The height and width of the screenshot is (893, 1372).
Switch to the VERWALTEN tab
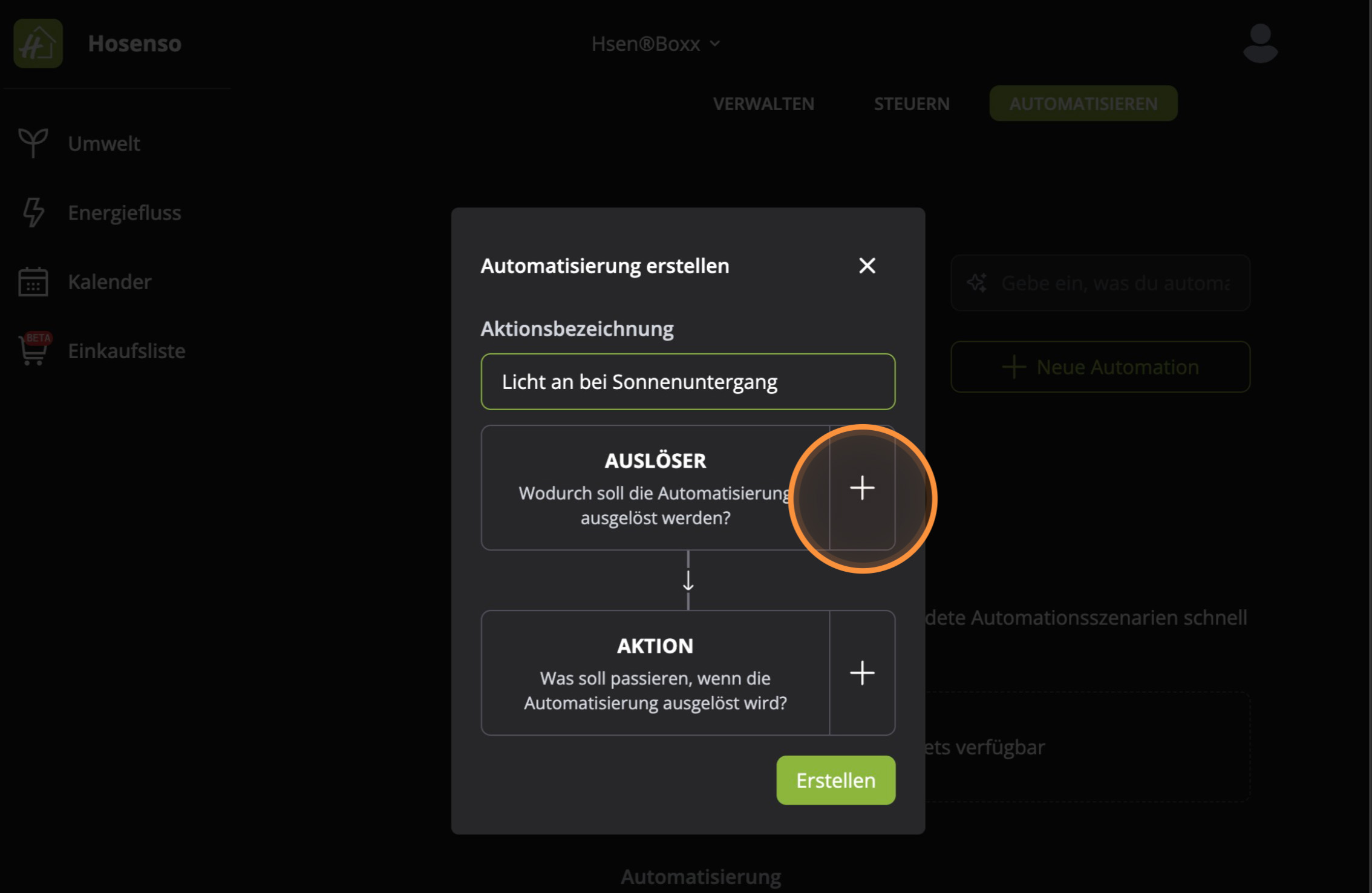point(763,103)
